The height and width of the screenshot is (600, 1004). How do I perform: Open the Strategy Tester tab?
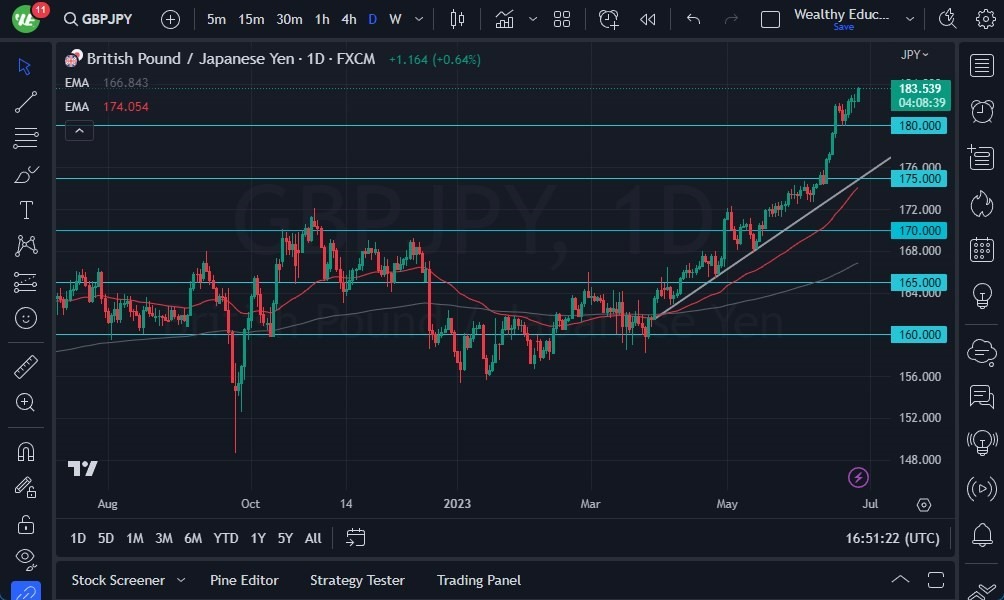(x=357, y=580)
